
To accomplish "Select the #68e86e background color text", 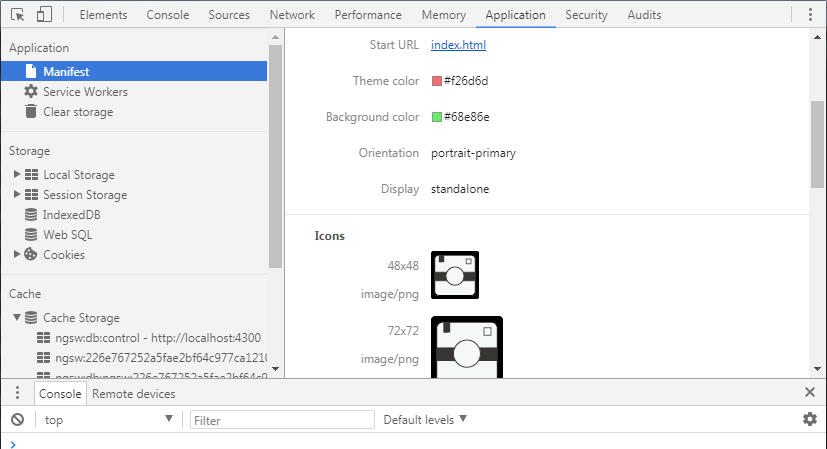I will tap(467, 117).
